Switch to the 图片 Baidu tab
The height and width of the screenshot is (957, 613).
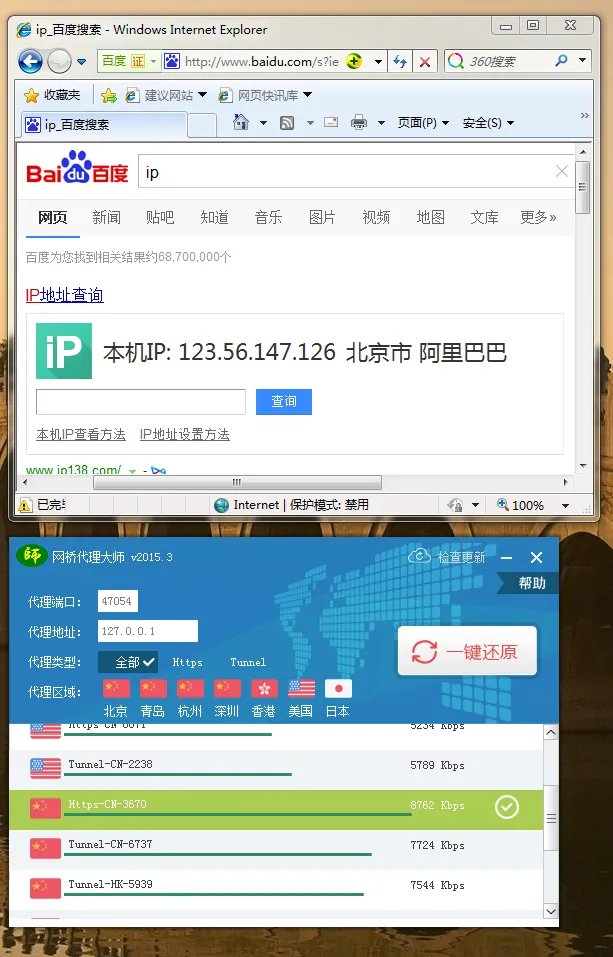point(322,217)
